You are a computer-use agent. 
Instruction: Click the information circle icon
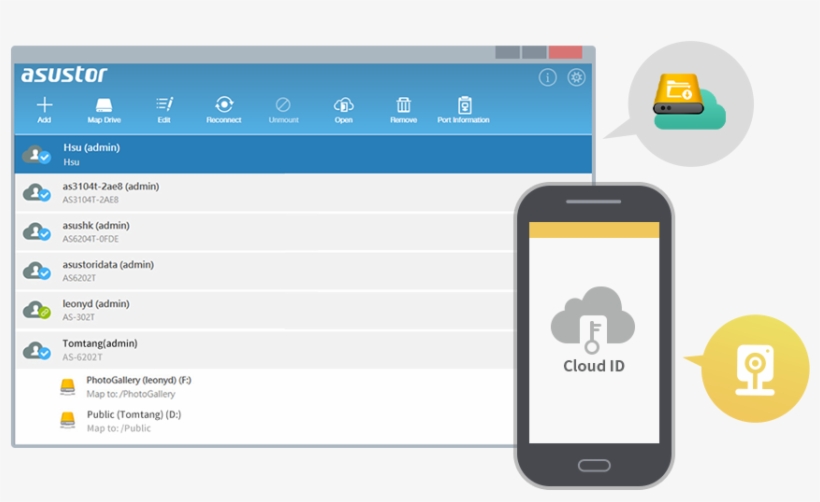coord(548,78)
